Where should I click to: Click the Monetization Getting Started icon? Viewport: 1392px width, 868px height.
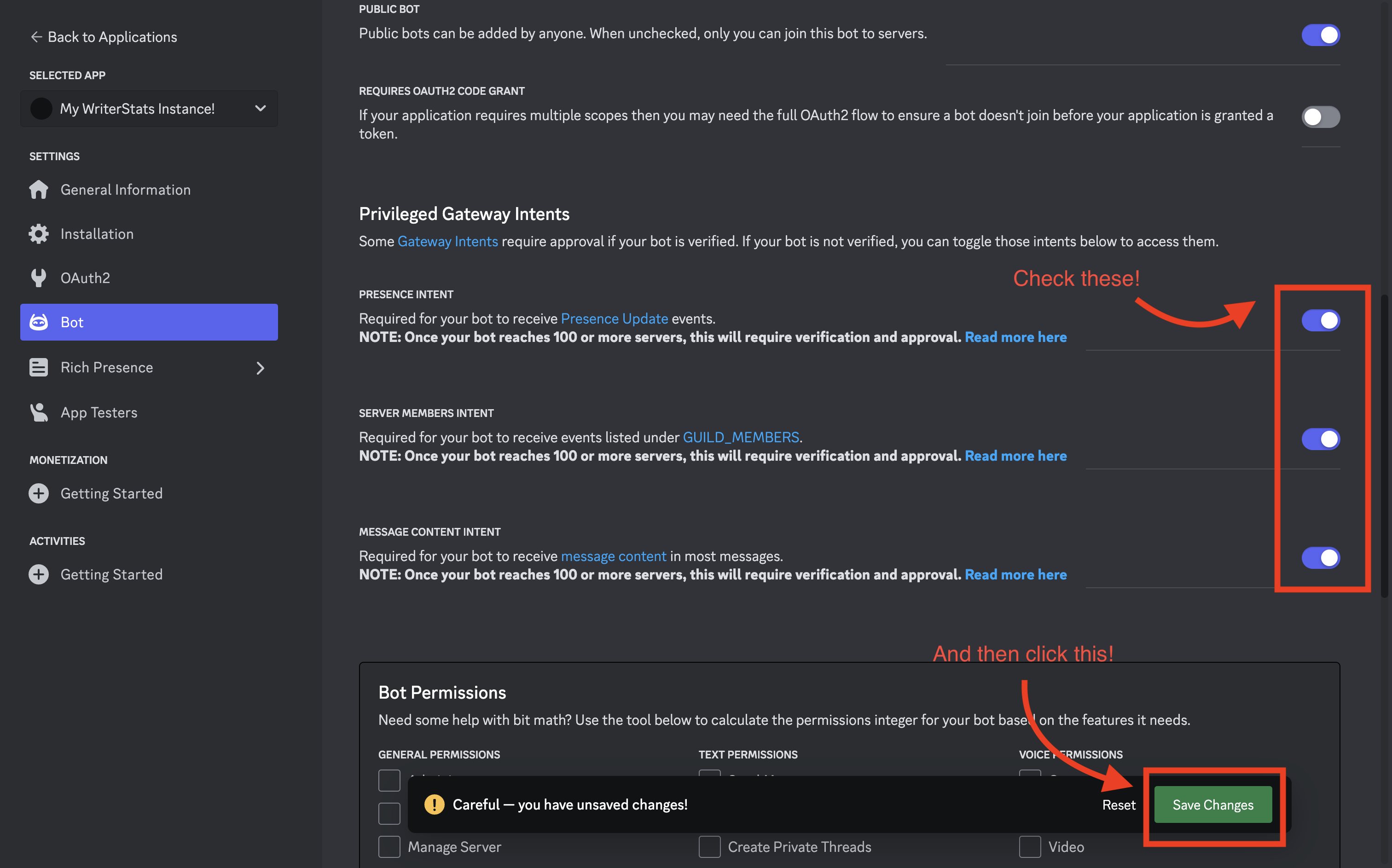coord(39,492)
